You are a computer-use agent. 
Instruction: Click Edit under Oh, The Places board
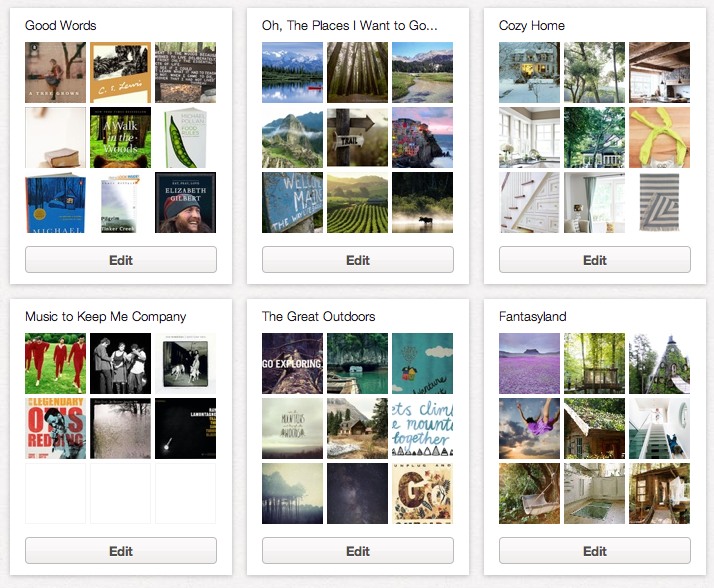pyautogui.click(x=357, y=260)
